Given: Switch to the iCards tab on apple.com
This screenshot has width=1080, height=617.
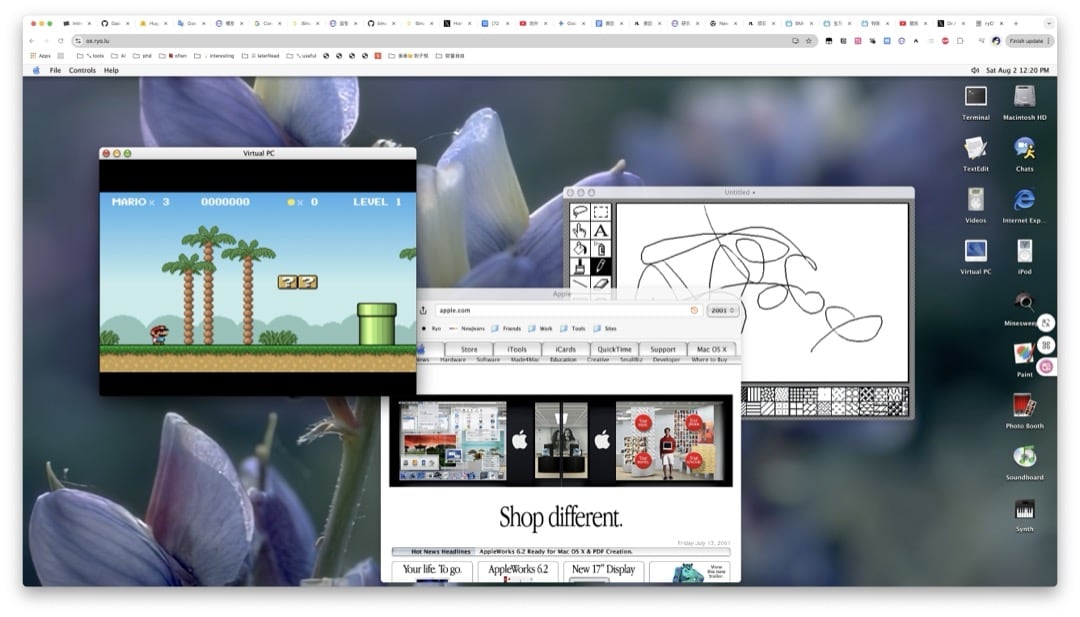Looking at the screenshot, I should click(x=565, y=349).
